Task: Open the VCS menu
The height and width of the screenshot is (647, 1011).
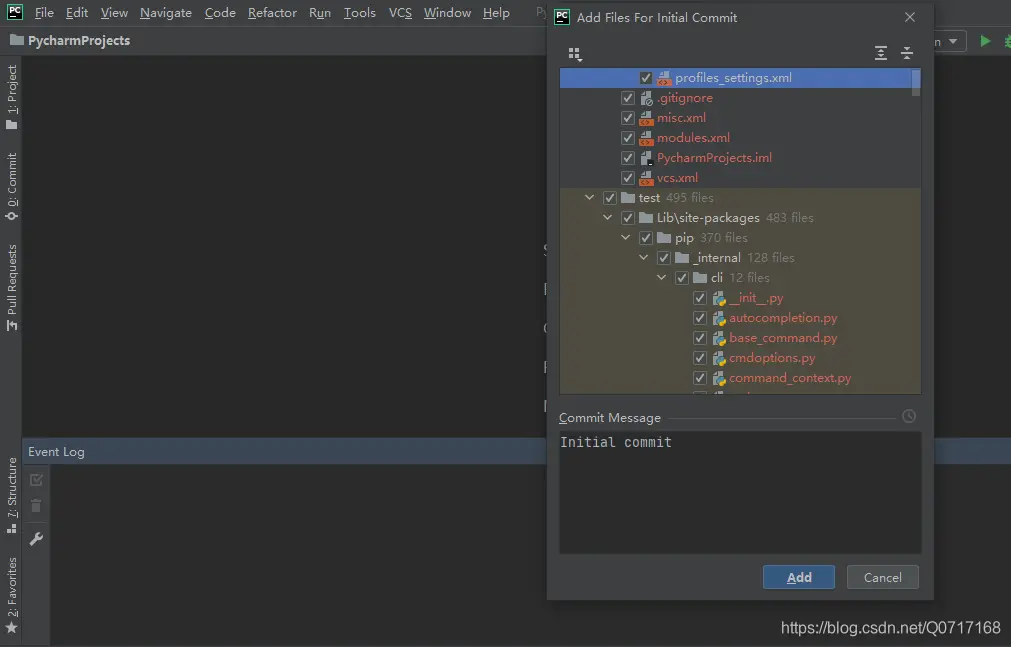Action: (x=400, y=13)
